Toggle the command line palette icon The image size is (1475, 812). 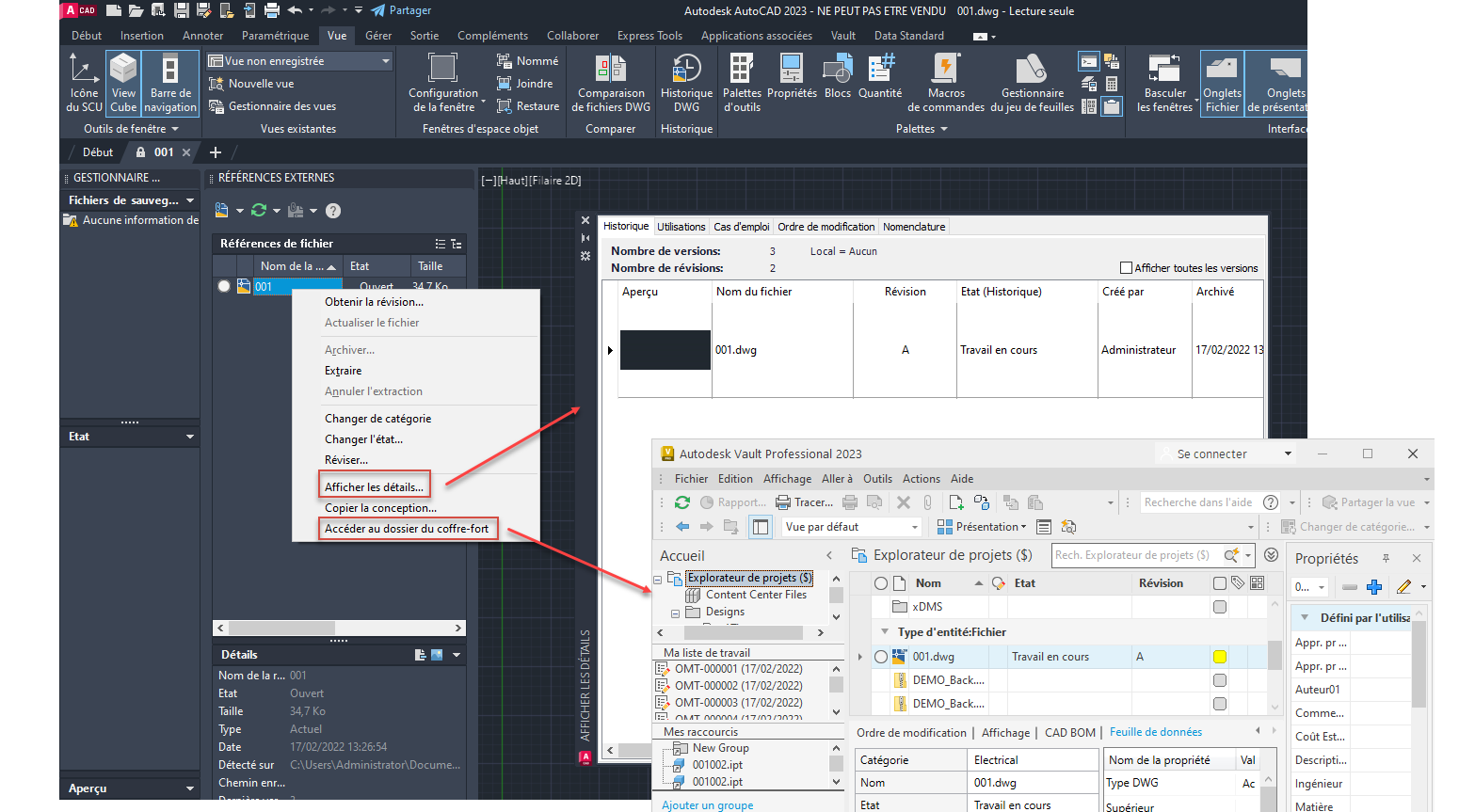coord(1089,62)
